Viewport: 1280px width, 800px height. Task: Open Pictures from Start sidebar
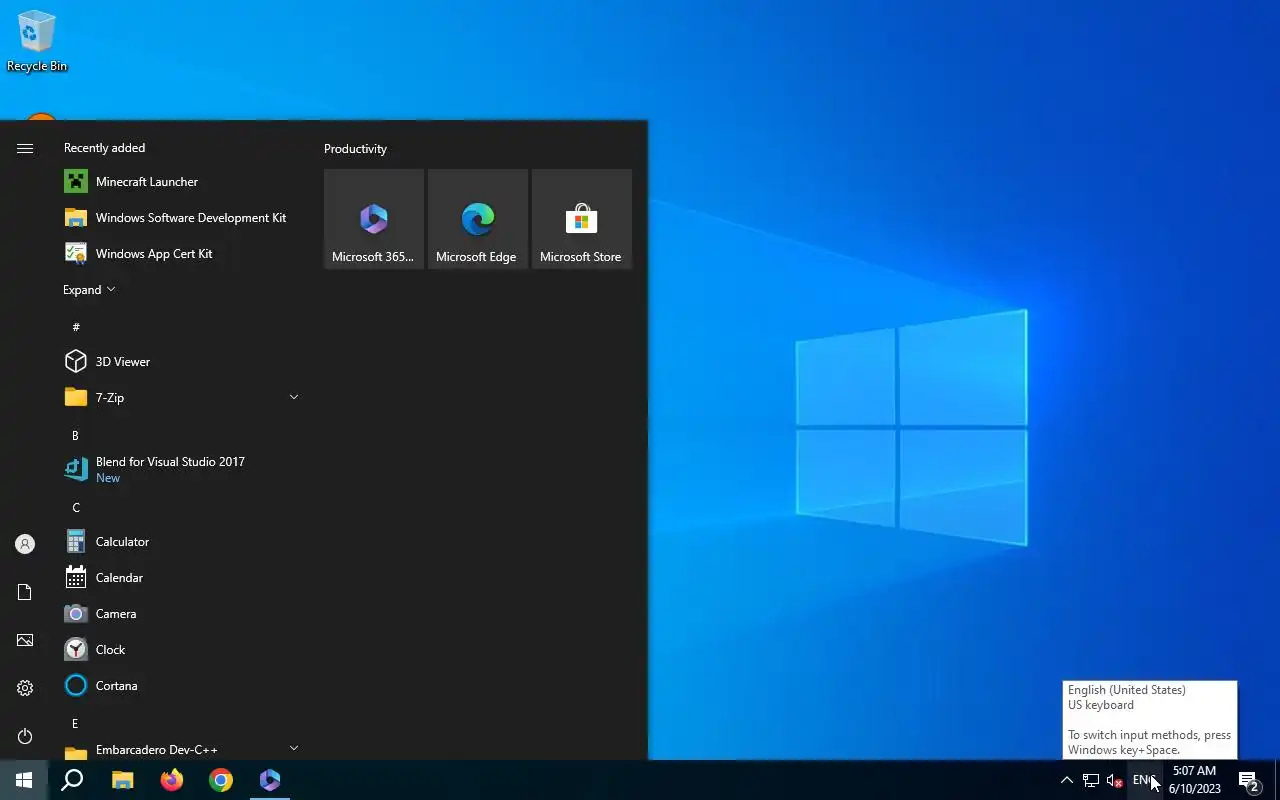(25, 640)
